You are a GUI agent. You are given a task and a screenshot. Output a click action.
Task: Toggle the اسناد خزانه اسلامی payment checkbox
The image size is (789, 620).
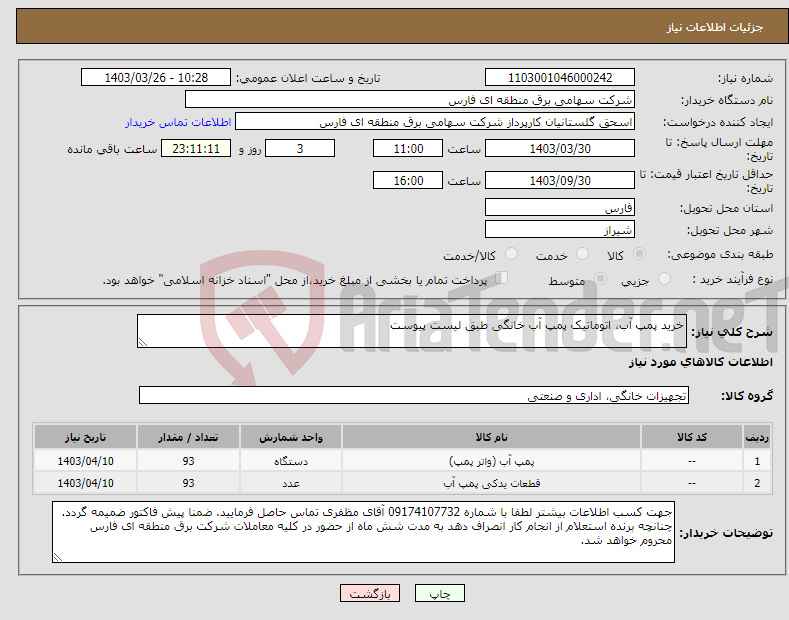click(501, 278)
